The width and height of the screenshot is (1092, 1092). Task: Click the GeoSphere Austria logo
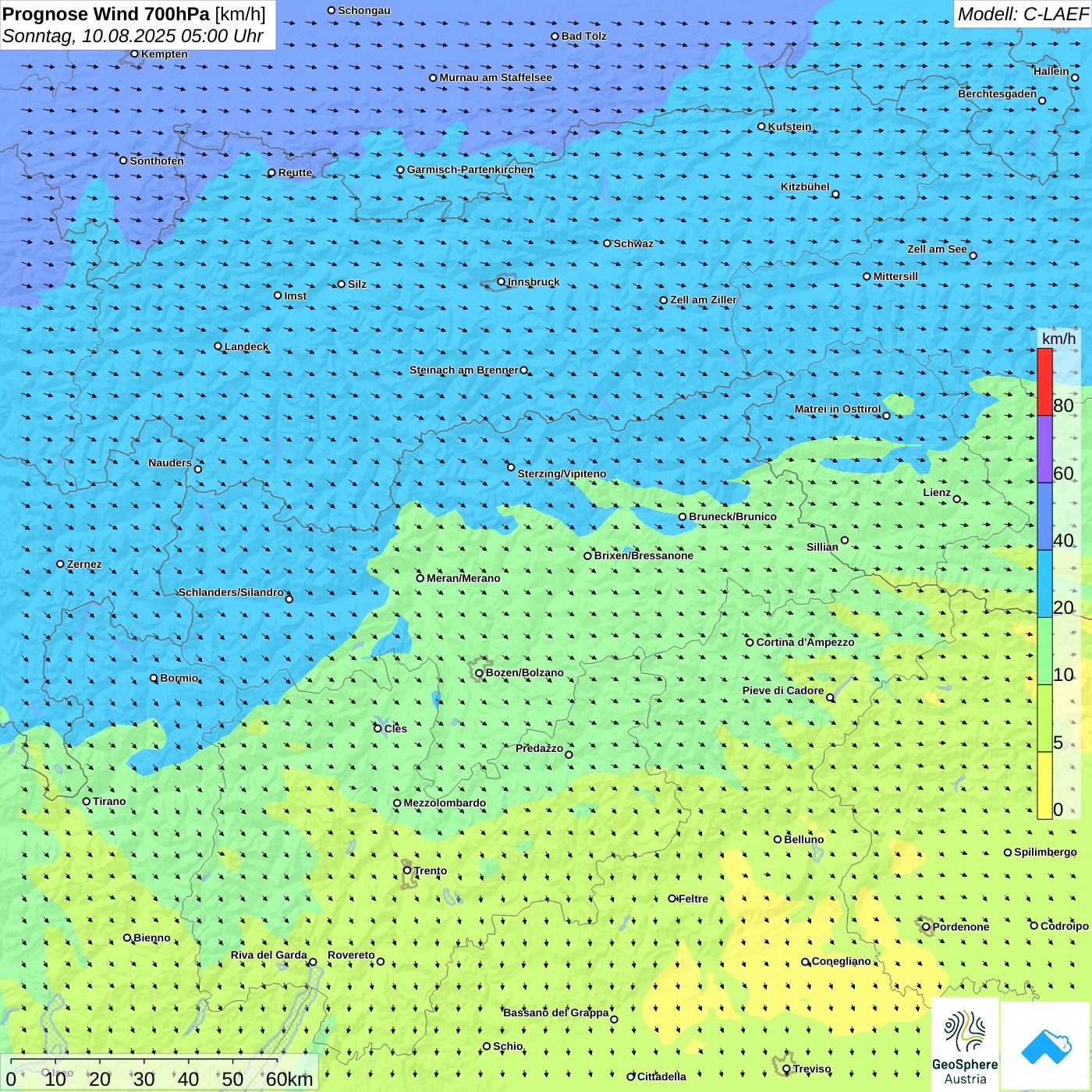tap(965, 1046)
